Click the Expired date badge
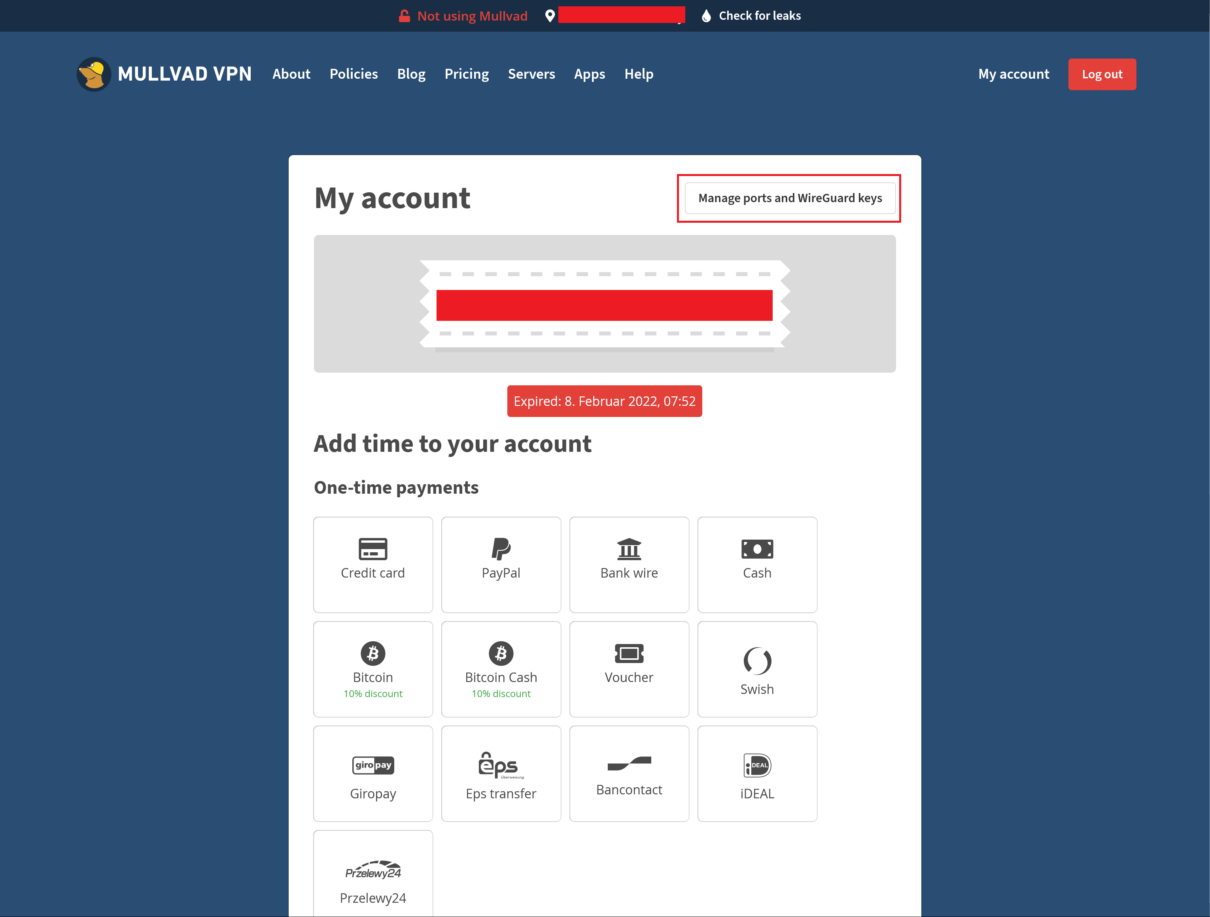 point(604,401)
